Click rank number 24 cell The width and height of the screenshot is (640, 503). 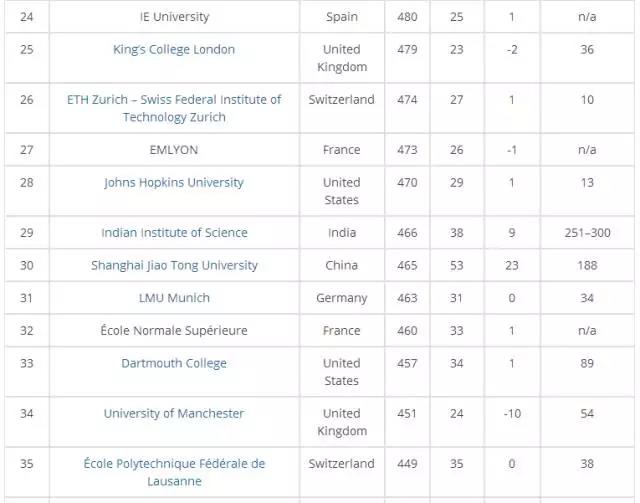[27, 17]
